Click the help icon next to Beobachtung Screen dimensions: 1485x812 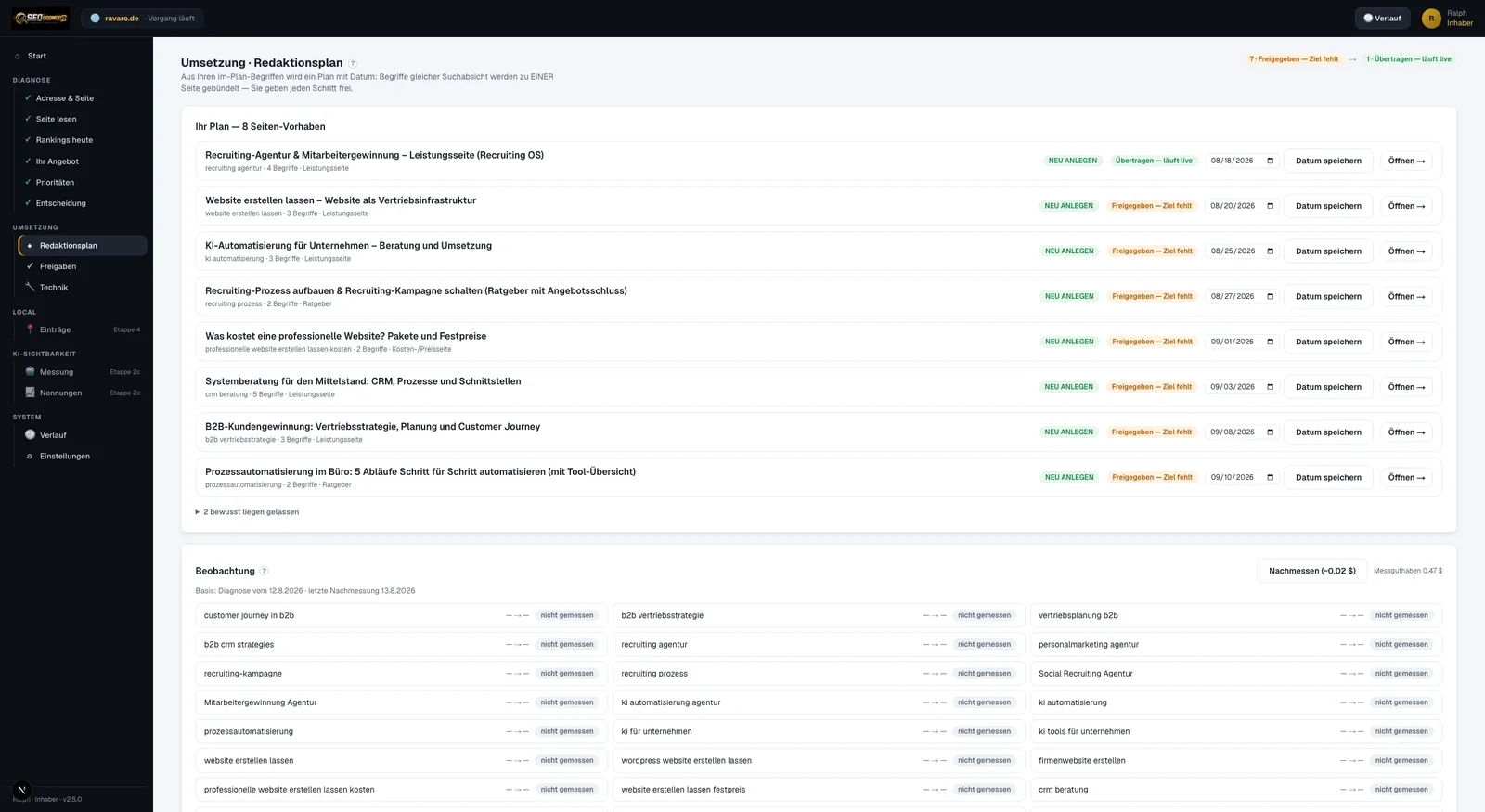click(x=264, y=571)
